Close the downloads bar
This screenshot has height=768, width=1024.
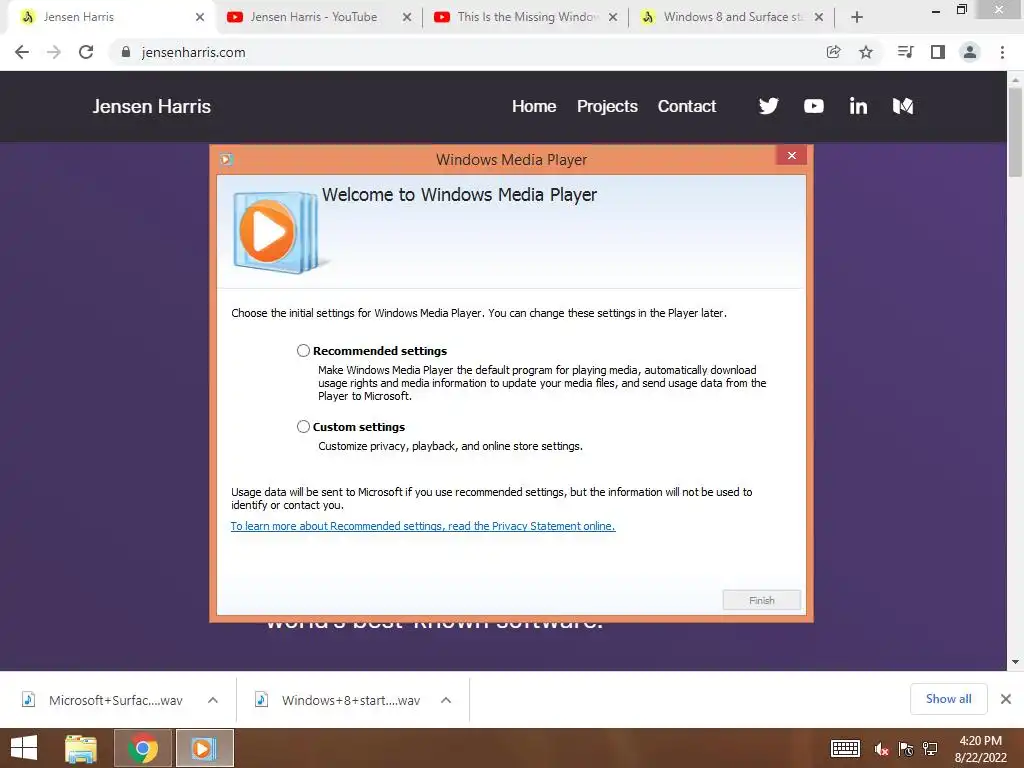pos(1006,699)
